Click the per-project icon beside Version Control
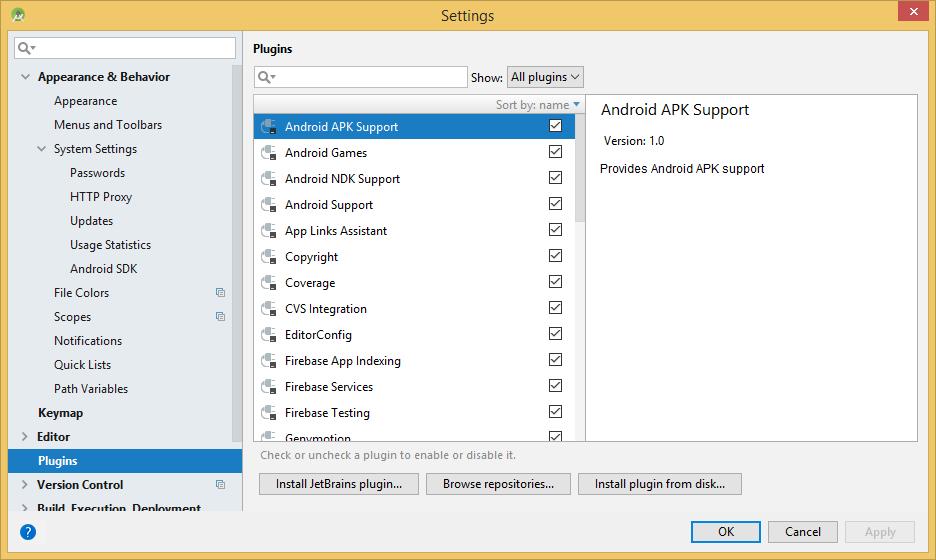 [x=220, y=484]
